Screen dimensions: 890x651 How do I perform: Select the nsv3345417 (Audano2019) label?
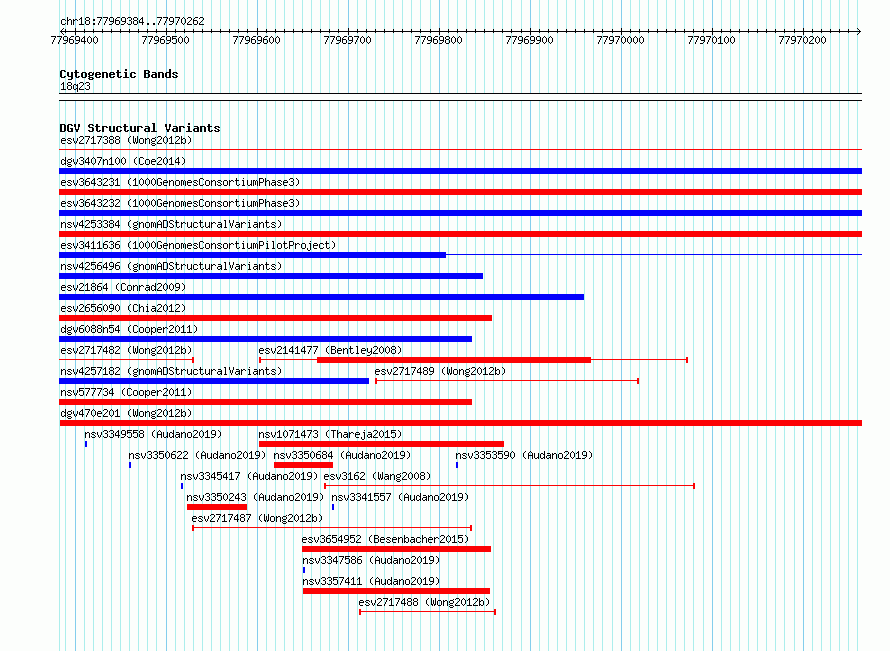coord(249,476)
